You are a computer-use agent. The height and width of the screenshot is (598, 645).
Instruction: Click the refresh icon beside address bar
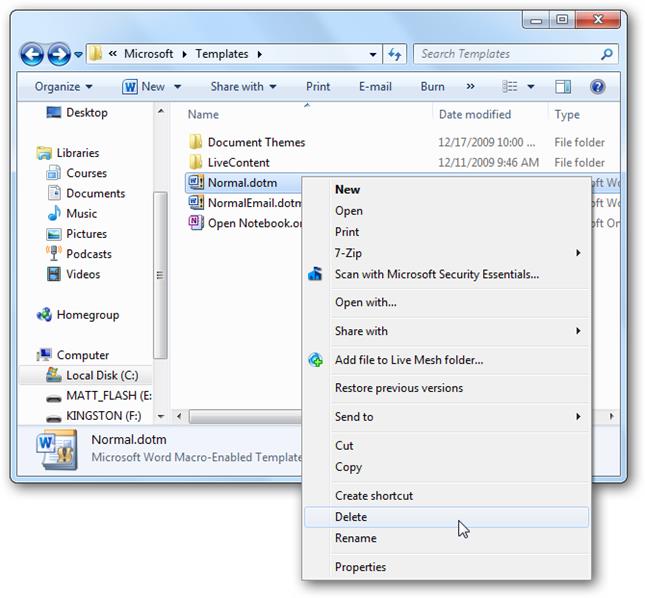[x=394, y=54]
